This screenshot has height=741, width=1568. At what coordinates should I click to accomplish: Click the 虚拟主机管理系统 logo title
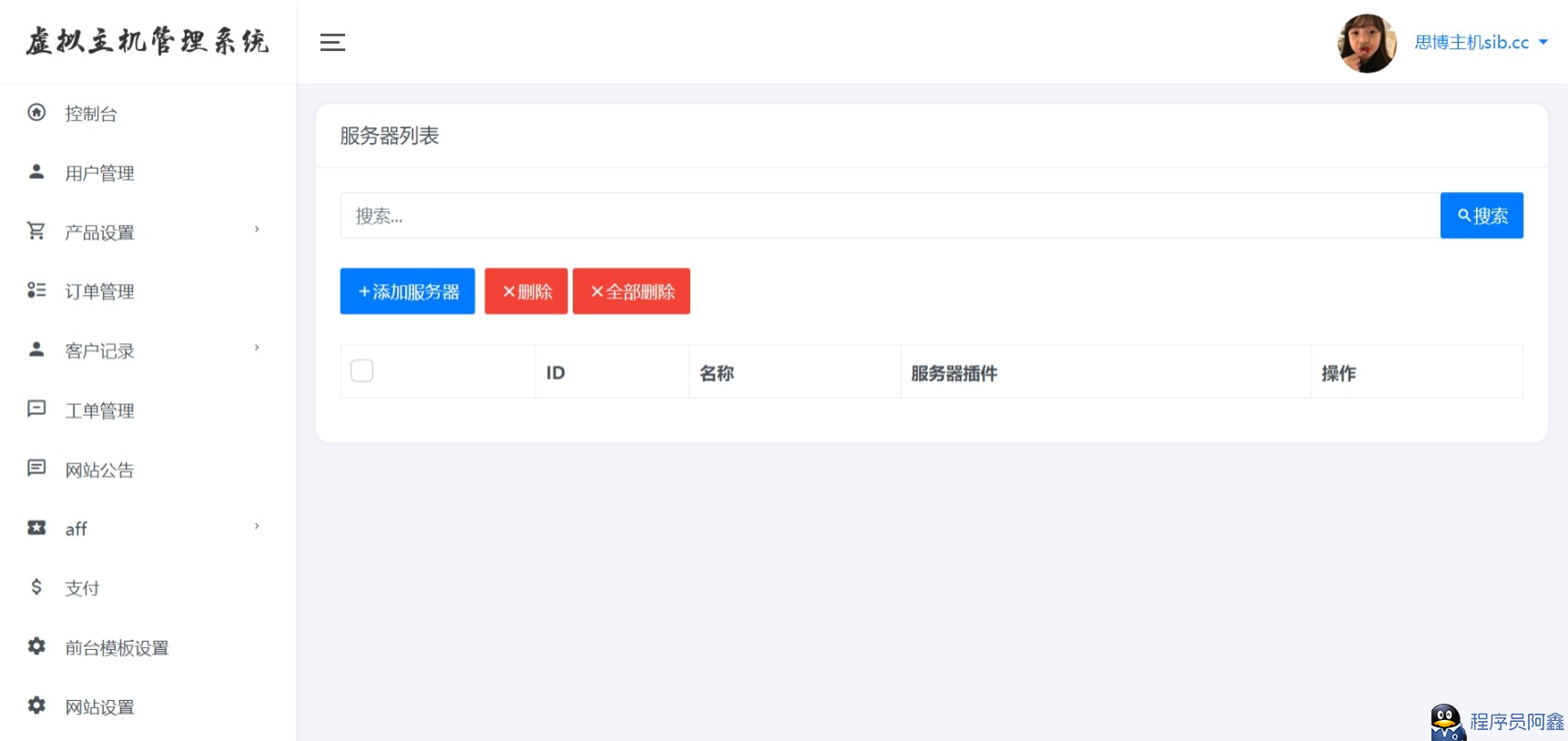148,41
